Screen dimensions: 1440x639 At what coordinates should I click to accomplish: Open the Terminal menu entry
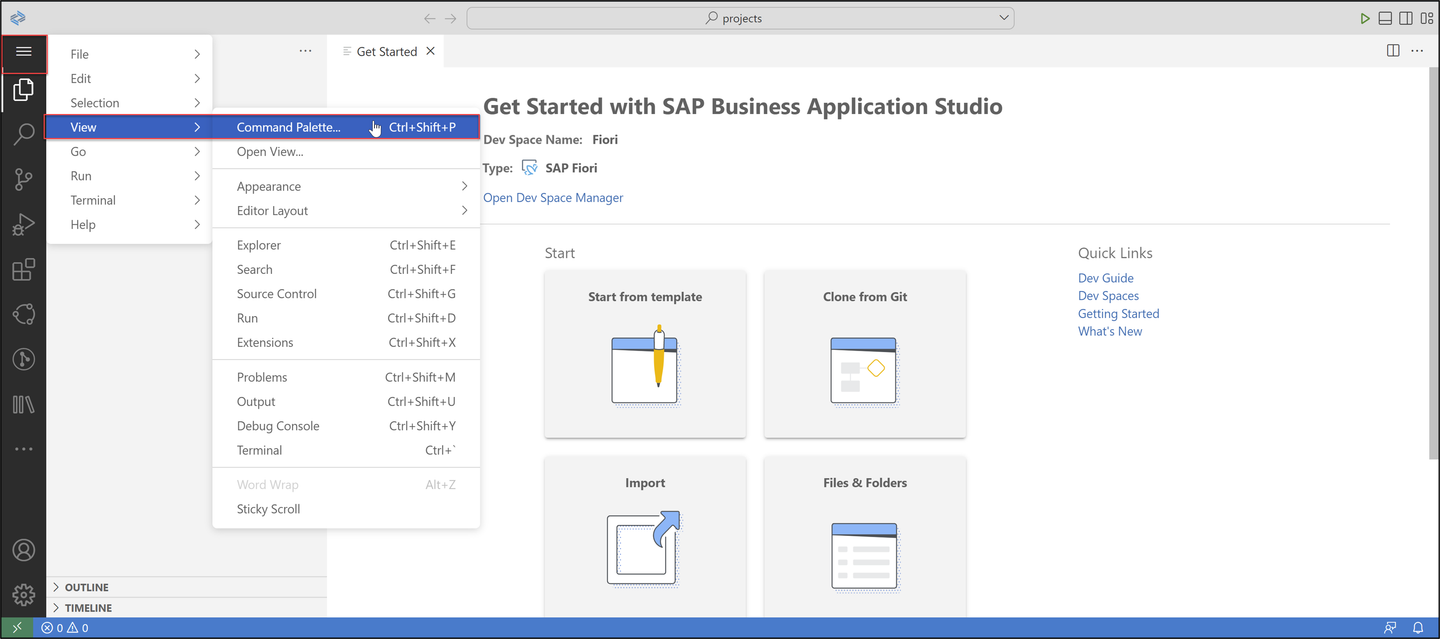point(129,200)
